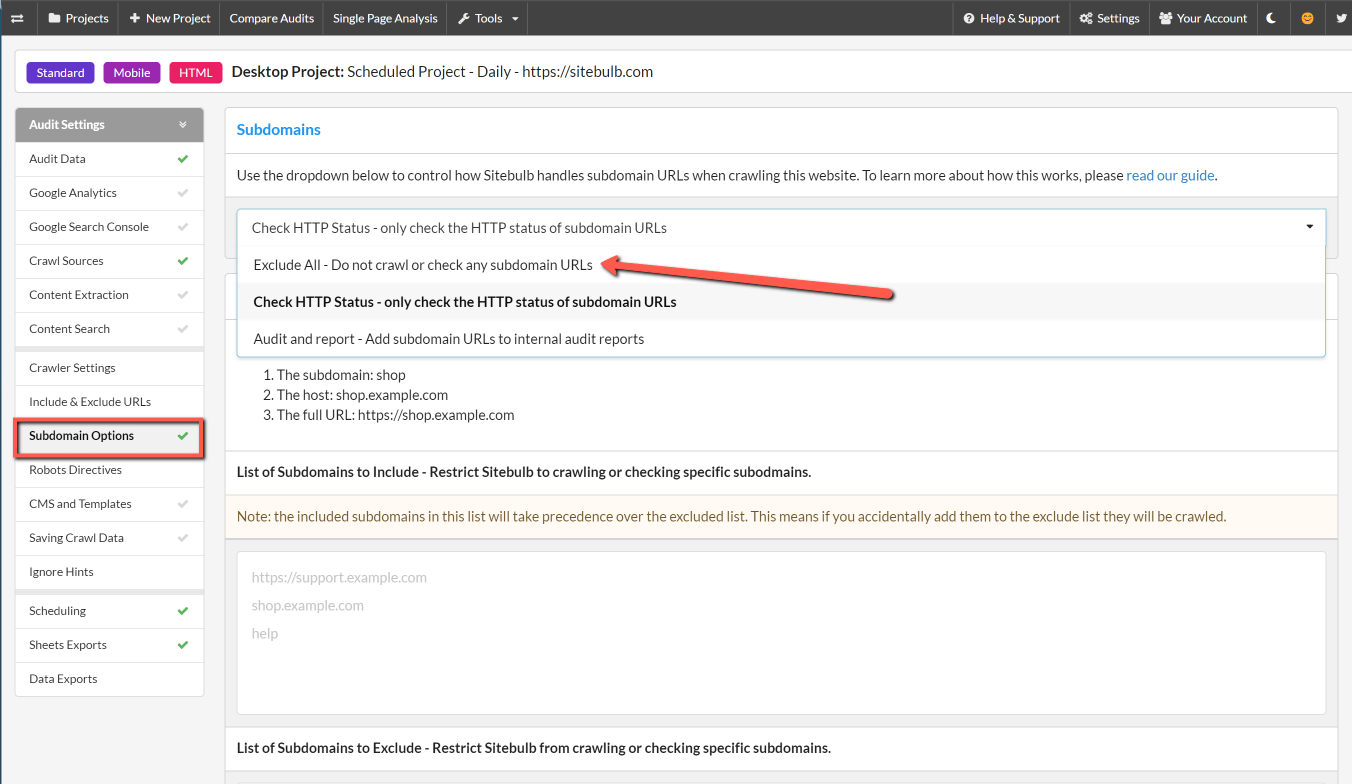Open Help & Support

tap(1011, 18)
